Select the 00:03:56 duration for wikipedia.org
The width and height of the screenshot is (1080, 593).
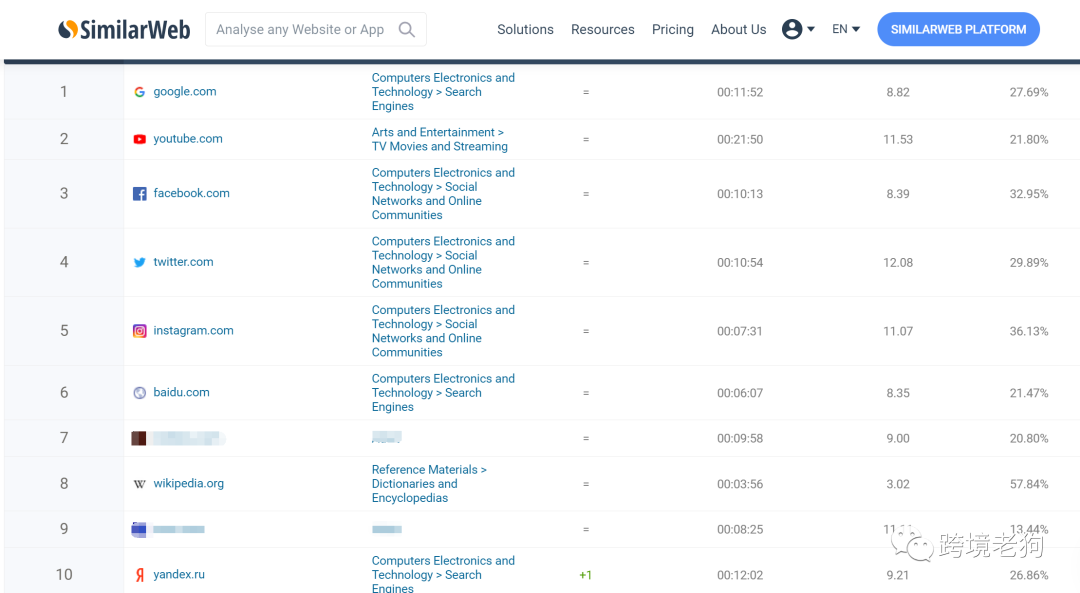coord(740,485)
